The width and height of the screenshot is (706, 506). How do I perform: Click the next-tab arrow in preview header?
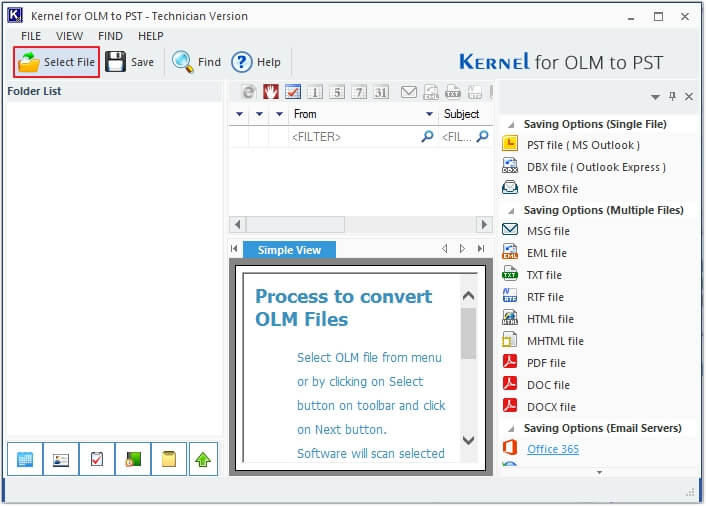[462, 248]
